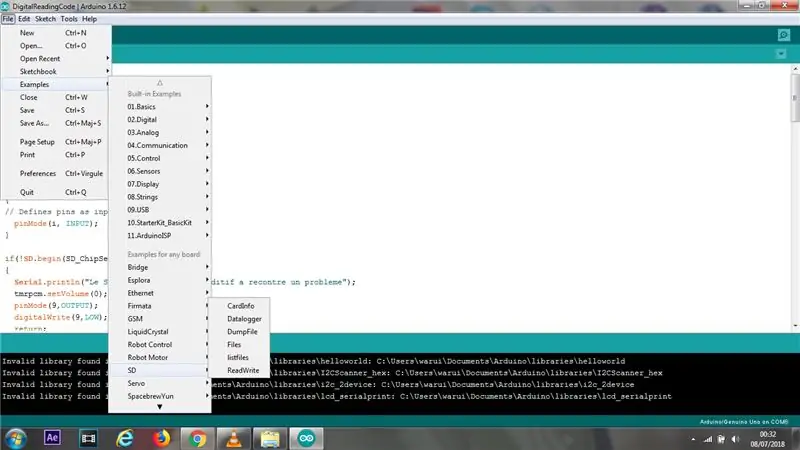800x450 pixels.
Task: Select Page Setup menu entry
Action: (56, 142)
